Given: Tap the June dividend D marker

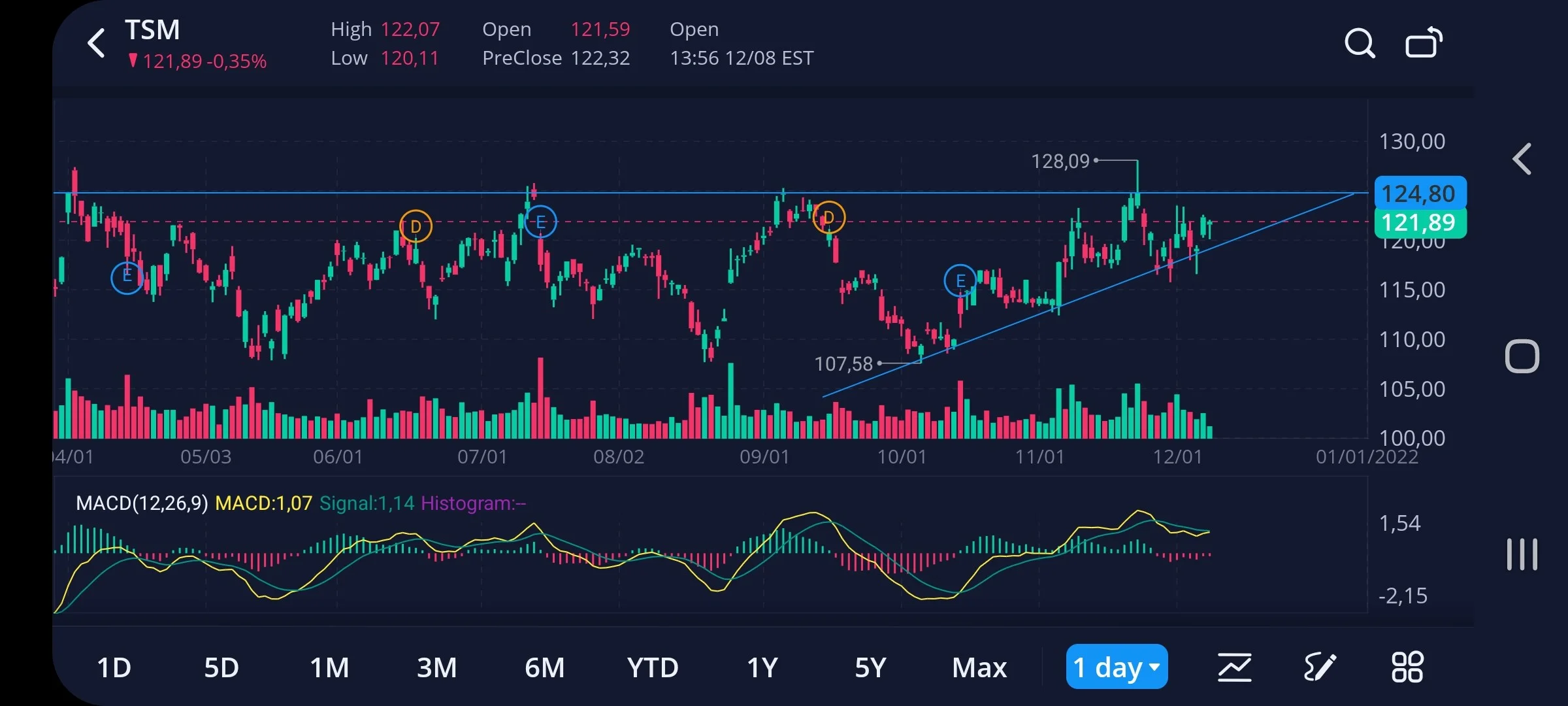Looking at the screenshot, I should point(416,226).
